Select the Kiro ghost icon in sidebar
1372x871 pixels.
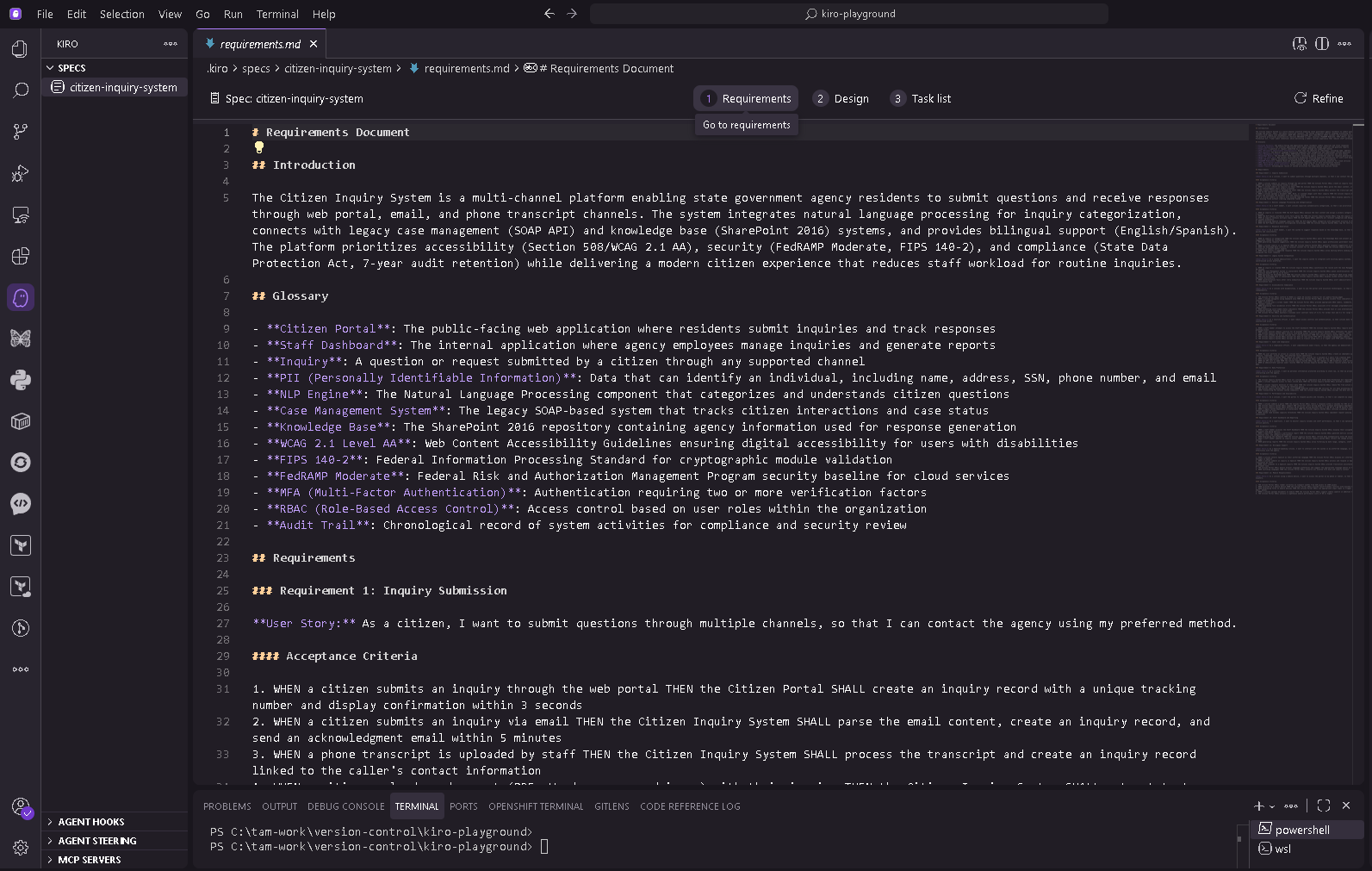point(20,297)
